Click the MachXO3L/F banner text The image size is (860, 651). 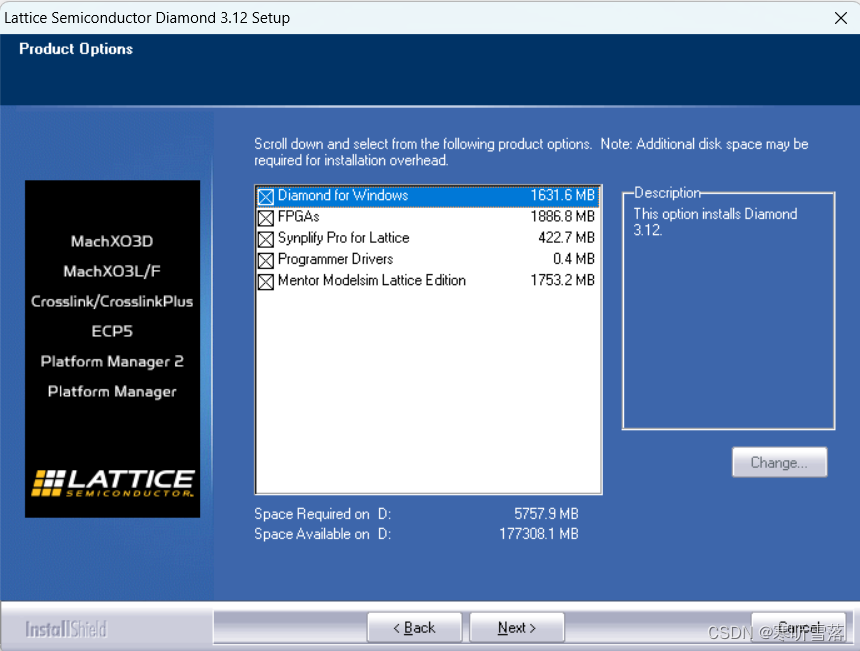pos(112,271)
